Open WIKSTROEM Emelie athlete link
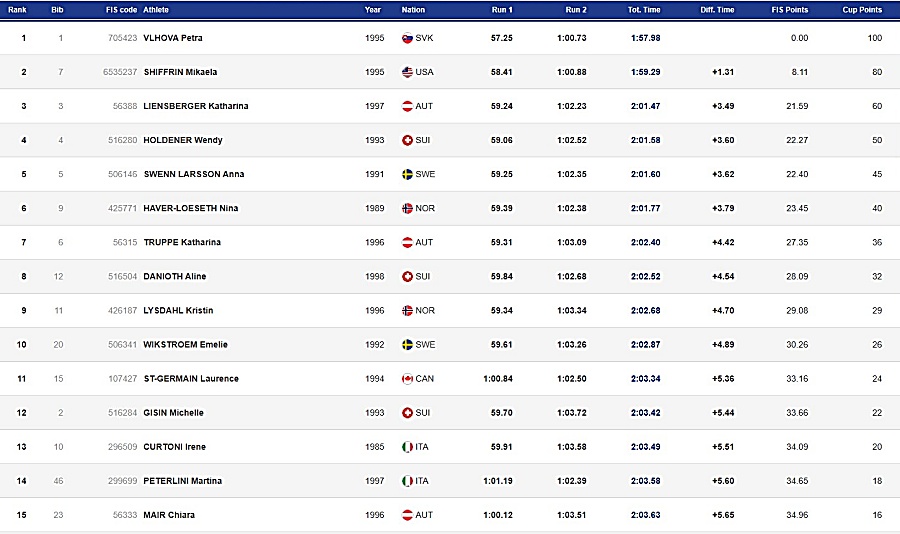 tap(185, 345)
